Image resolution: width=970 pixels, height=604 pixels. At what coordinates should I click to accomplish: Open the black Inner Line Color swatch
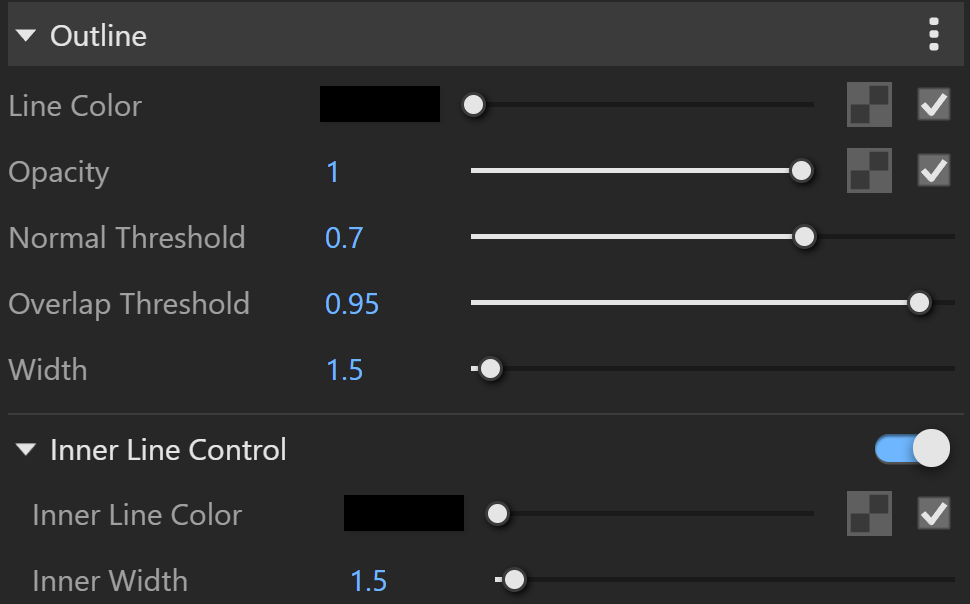[x=404, y=513]
